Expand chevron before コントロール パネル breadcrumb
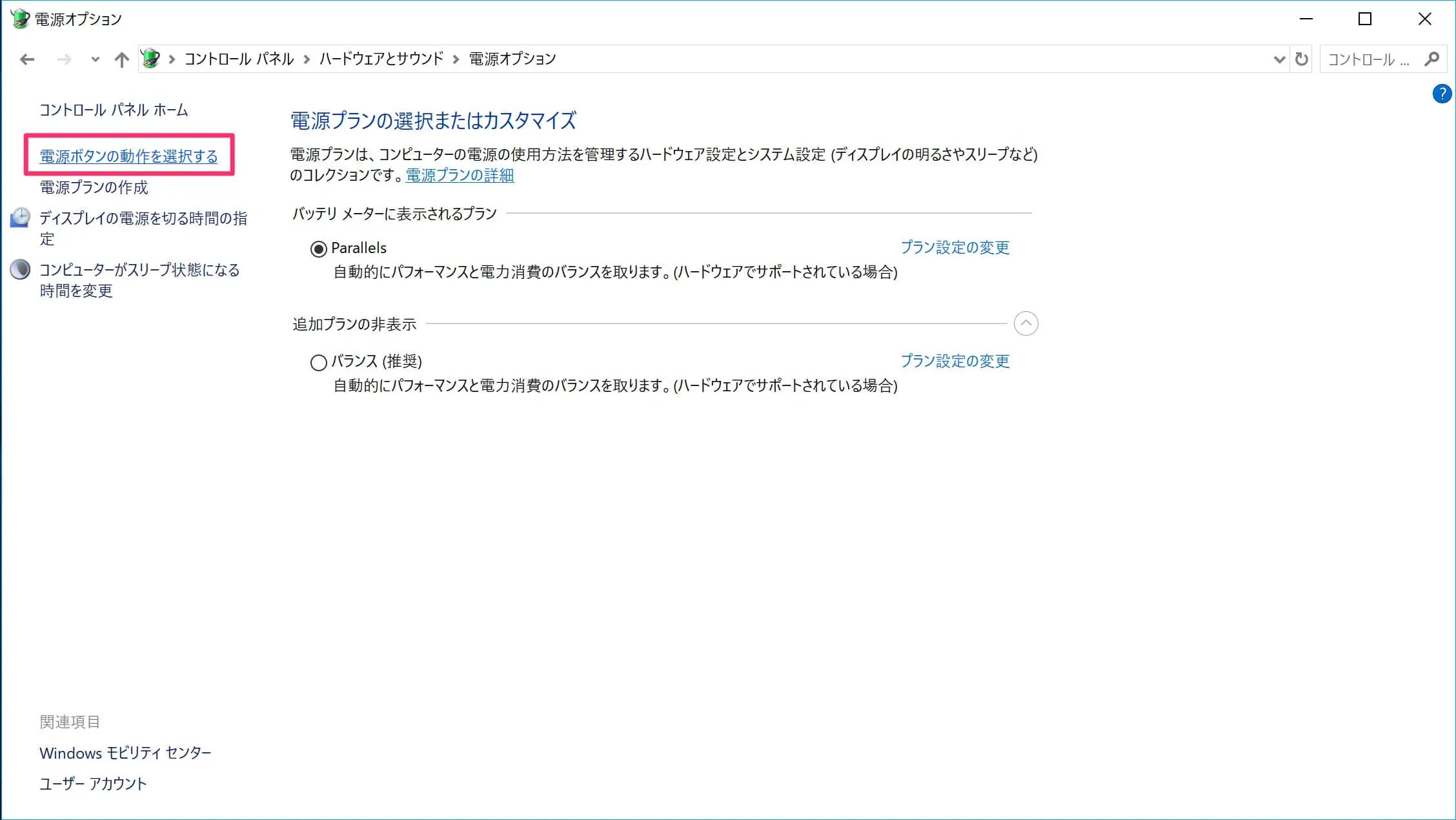 (172, 59)
